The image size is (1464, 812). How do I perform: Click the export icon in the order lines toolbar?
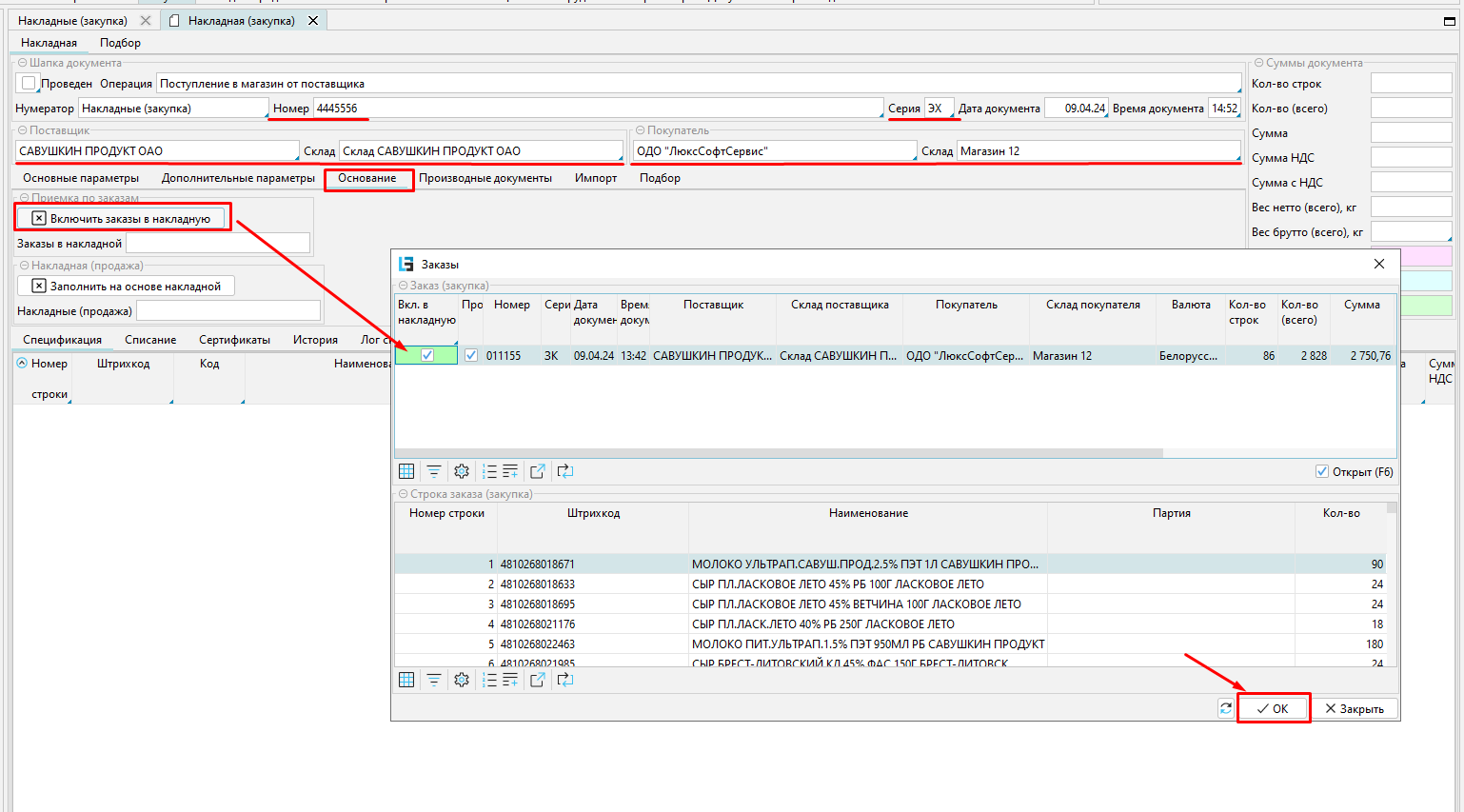pyautogui.click(x=538, y=680)
